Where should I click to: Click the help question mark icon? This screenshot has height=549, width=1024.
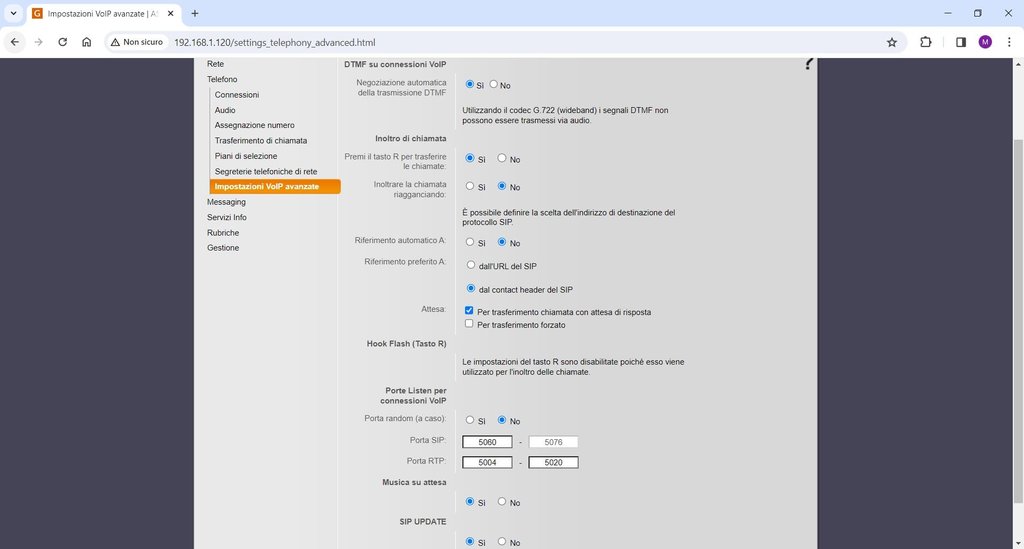tap(808, 64)
